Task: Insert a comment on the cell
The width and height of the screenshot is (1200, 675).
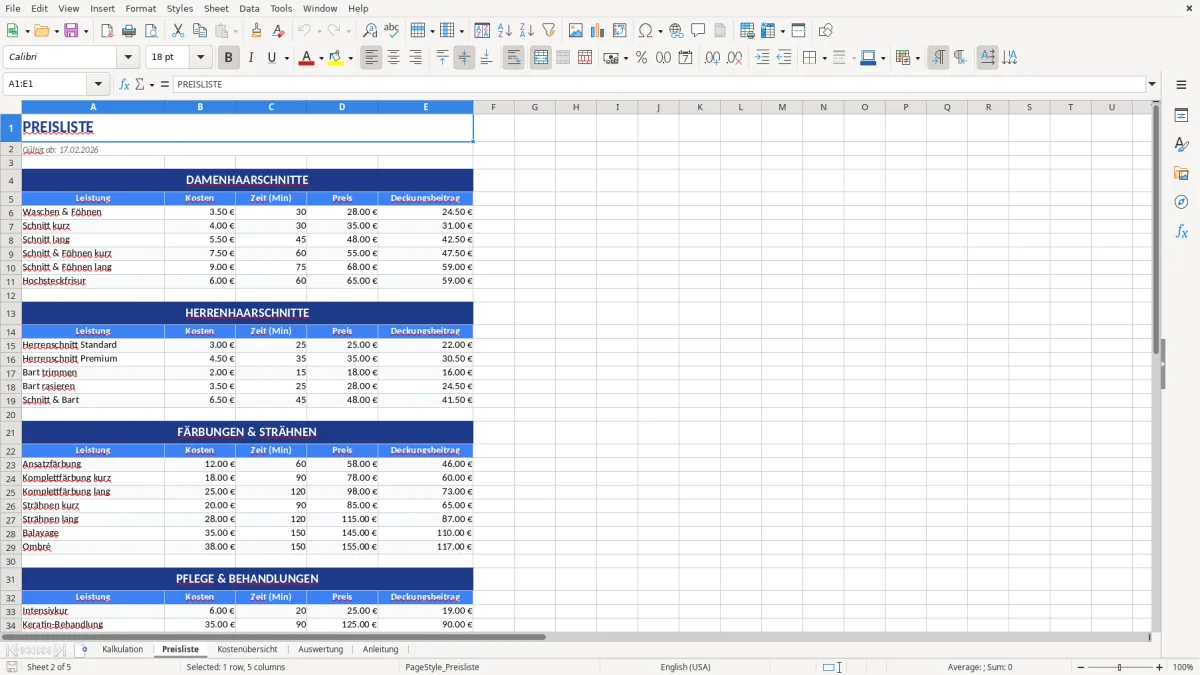Action: (x=698, y=30)
